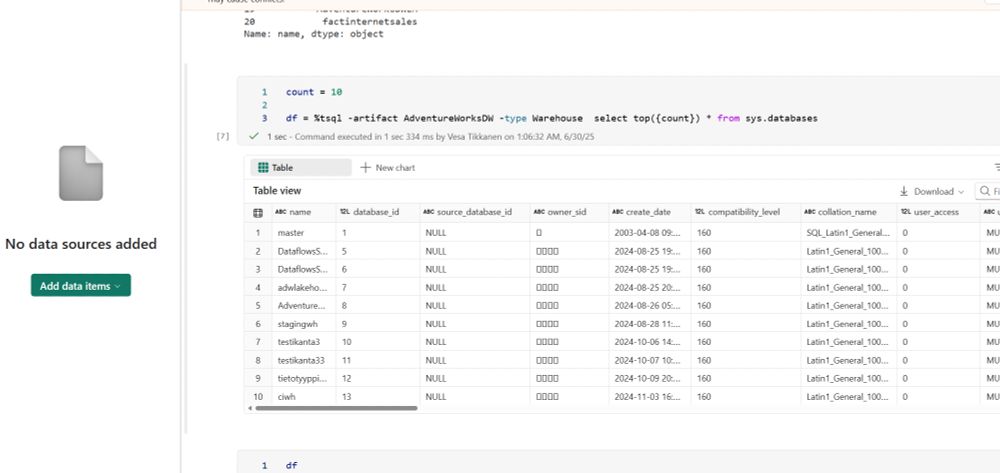The image size is (1000, 473).
Task: Click the testikanta3 name cell
Action: point(304,342)
